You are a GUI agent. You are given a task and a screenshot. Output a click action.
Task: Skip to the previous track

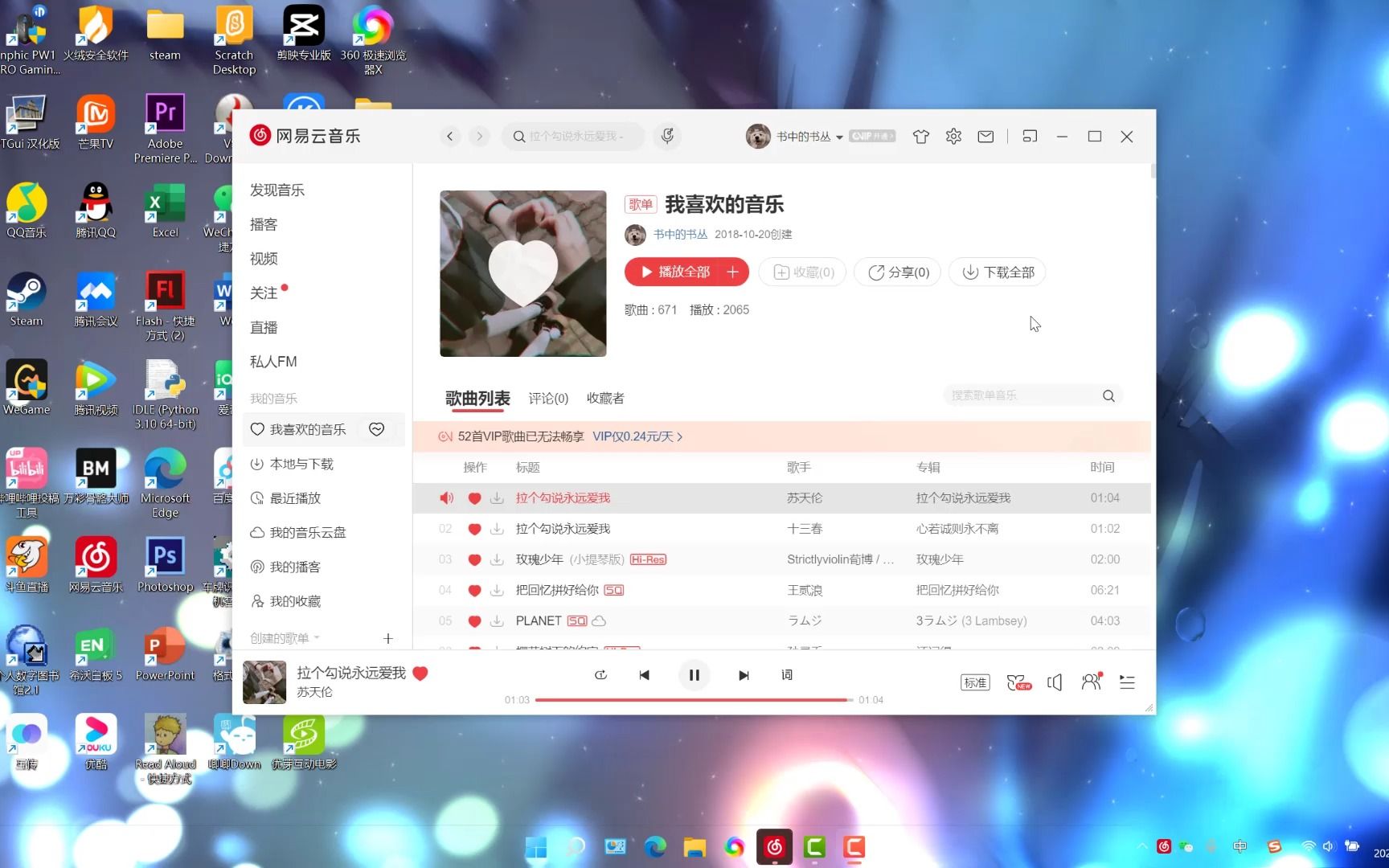pyautogui.click(x=644, y=675)
